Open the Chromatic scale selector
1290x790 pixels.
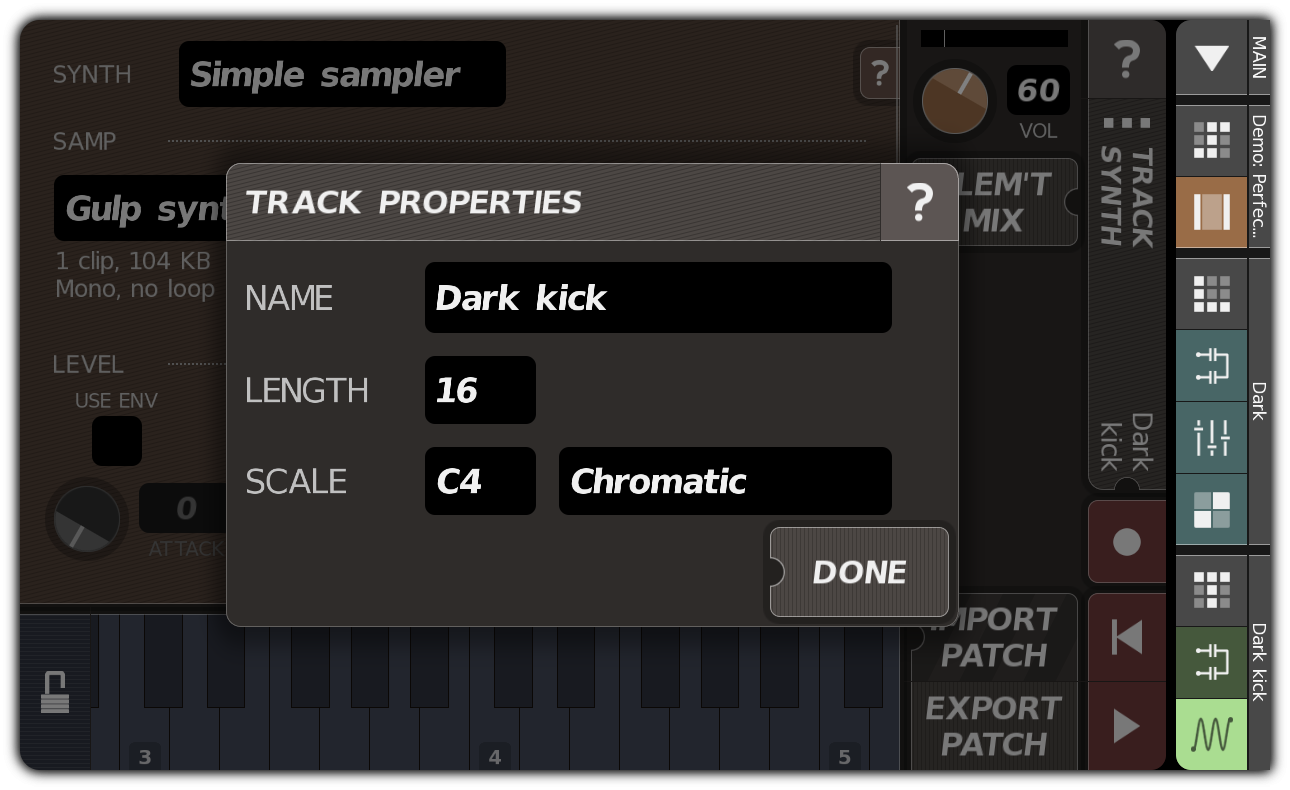[x=724, y=481]
